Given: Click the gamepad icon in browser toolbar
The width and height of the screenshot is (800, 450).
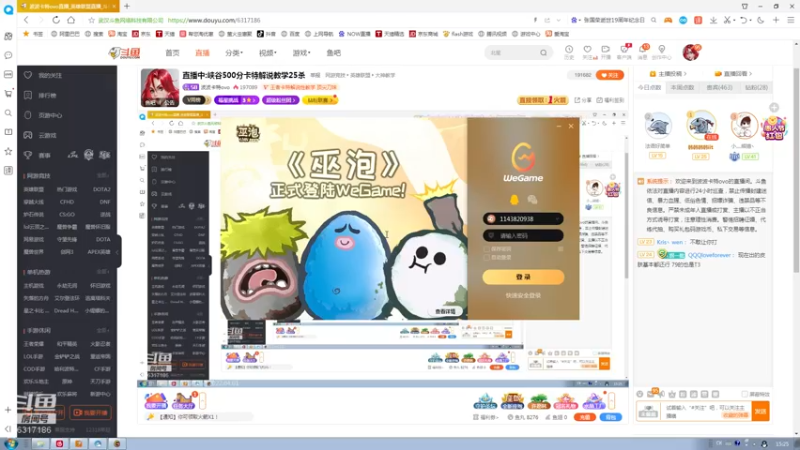Looking at the screenshot, I should (x=668, y=20).
